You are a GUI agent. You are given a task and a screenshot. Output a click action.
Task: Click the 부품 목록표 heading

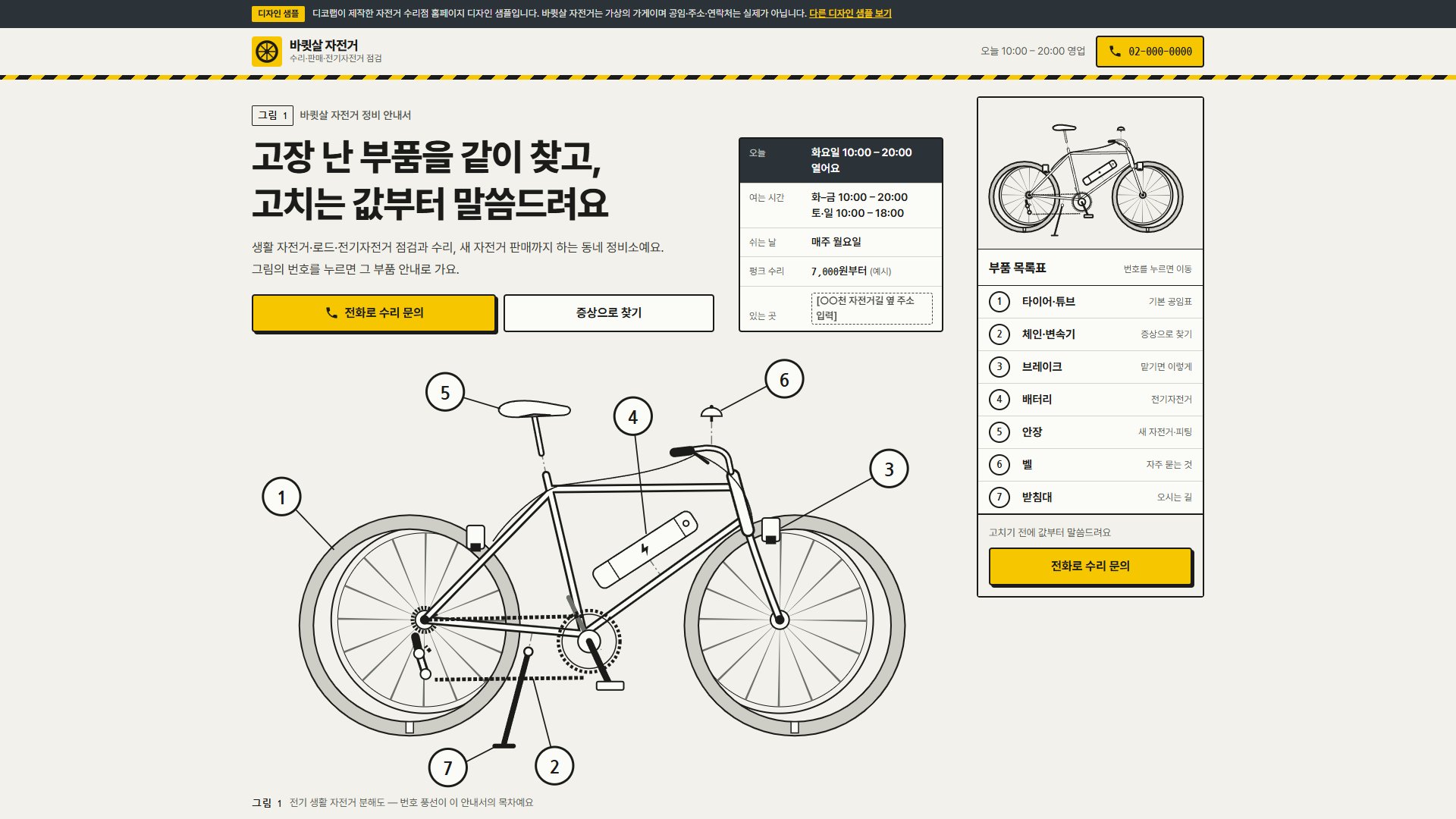(x=1018, y=268)
